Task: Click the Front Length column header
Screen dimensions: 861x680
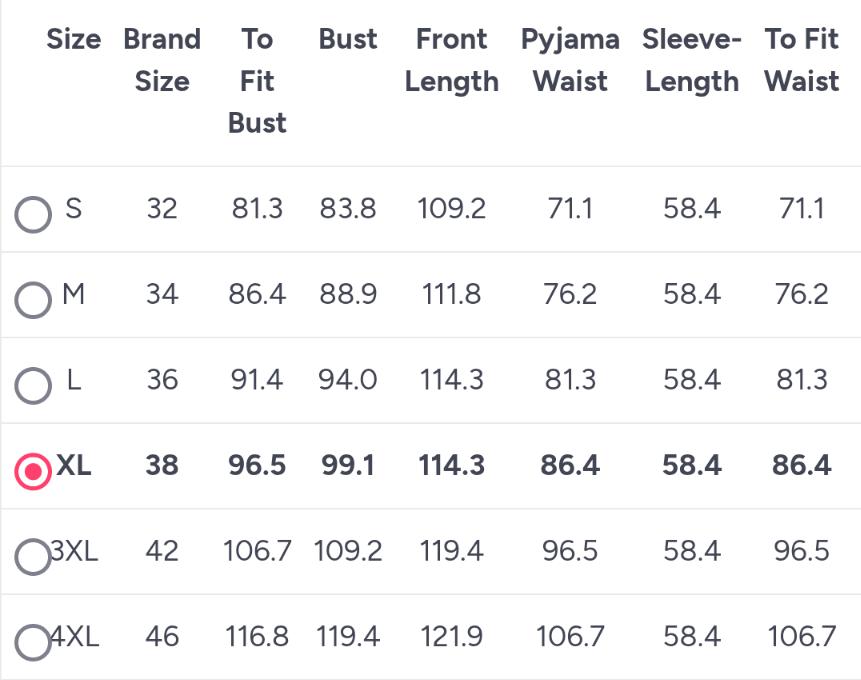Action: click(x=451, y=60)
